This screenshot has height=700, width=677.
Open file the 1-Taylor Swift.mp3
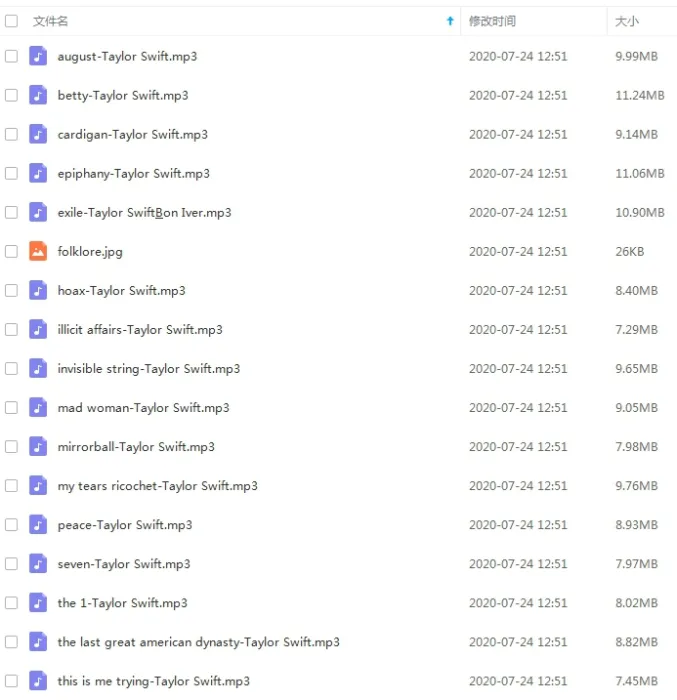coord(123,604)
